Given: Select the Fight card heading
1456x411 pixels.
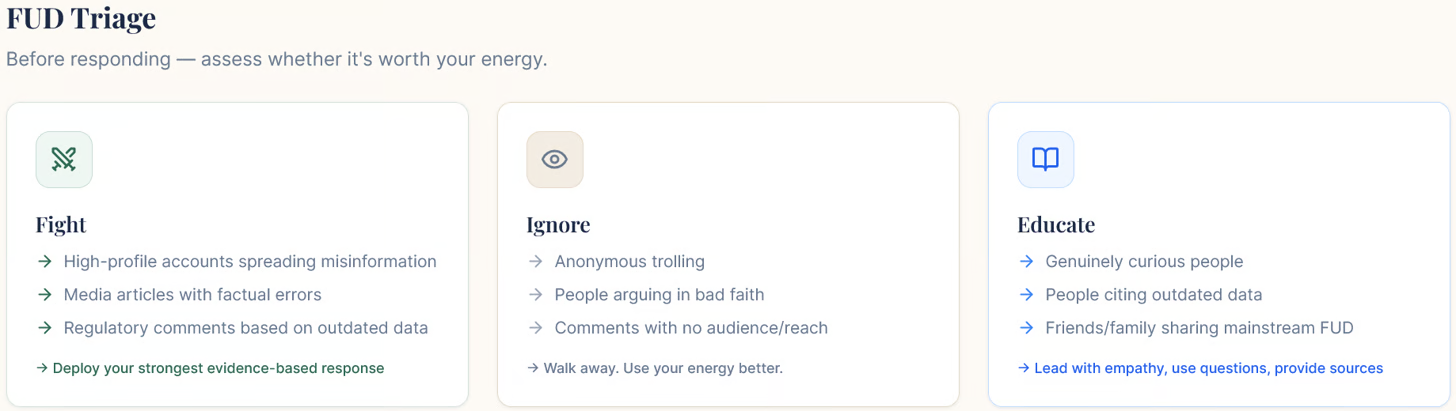Looking at the screenshot, I should tap(61, 225).
